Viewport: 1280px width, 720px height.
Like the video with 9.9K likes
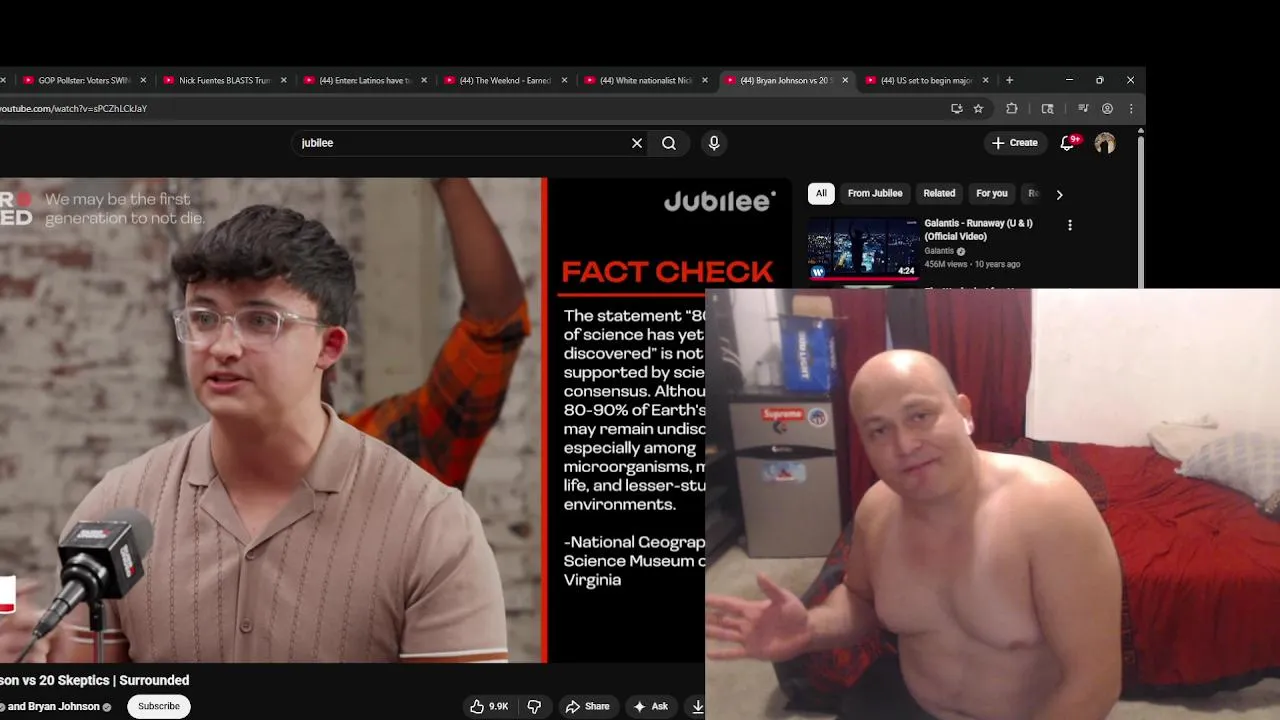point(489,706)
